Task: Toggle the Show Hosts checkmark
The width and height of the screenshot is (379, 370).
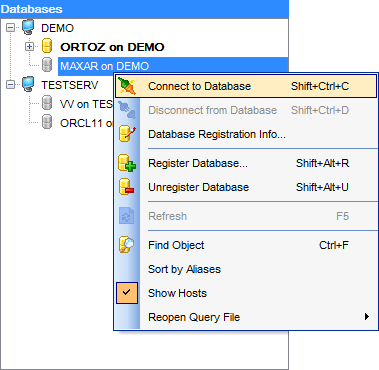Action: pos(127,293)
